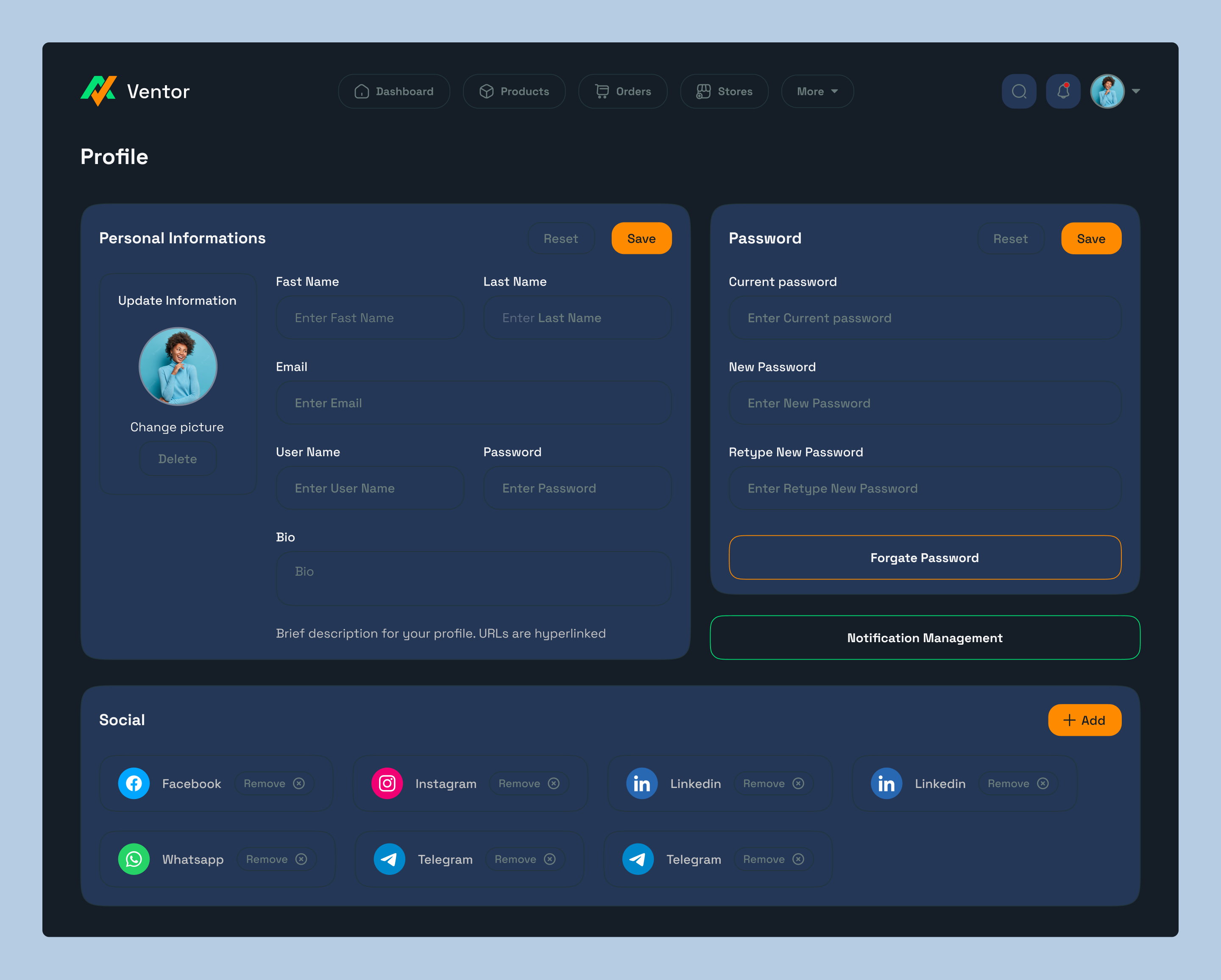Click the Linkedin social icon
1221x980 pixels.
pyautogui.click(x=641, y=784)
